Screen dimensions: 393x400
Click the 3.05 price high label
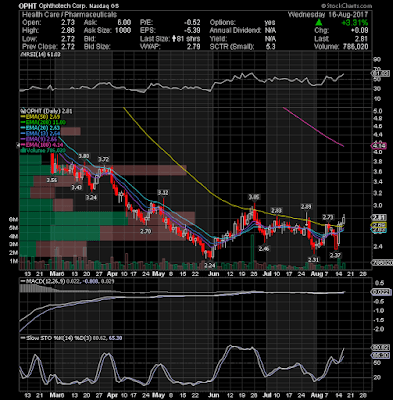(x=254, y=197)
